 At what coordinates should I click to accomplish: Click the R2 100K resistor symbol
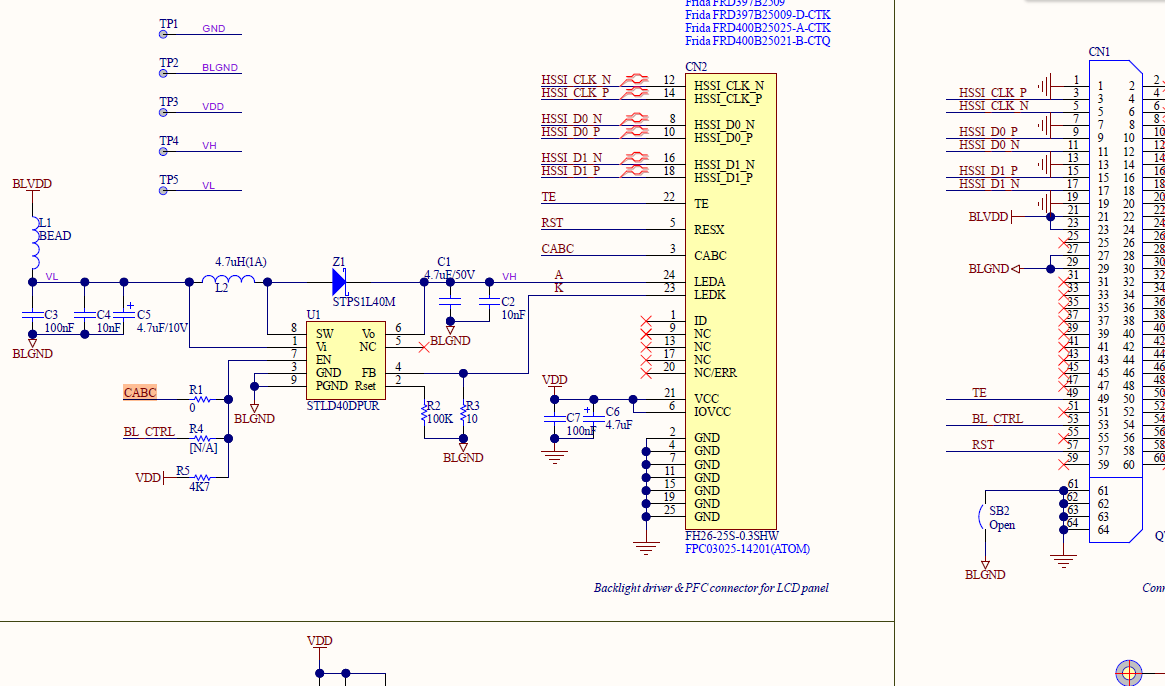(423, 413)
